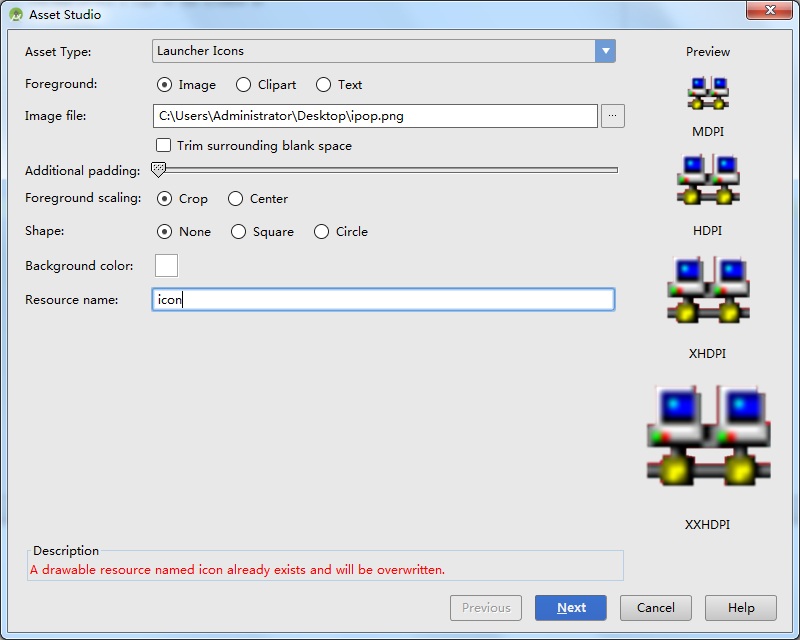Click the HDPI preview icon

pyautogui.click(x=708, y=180)
